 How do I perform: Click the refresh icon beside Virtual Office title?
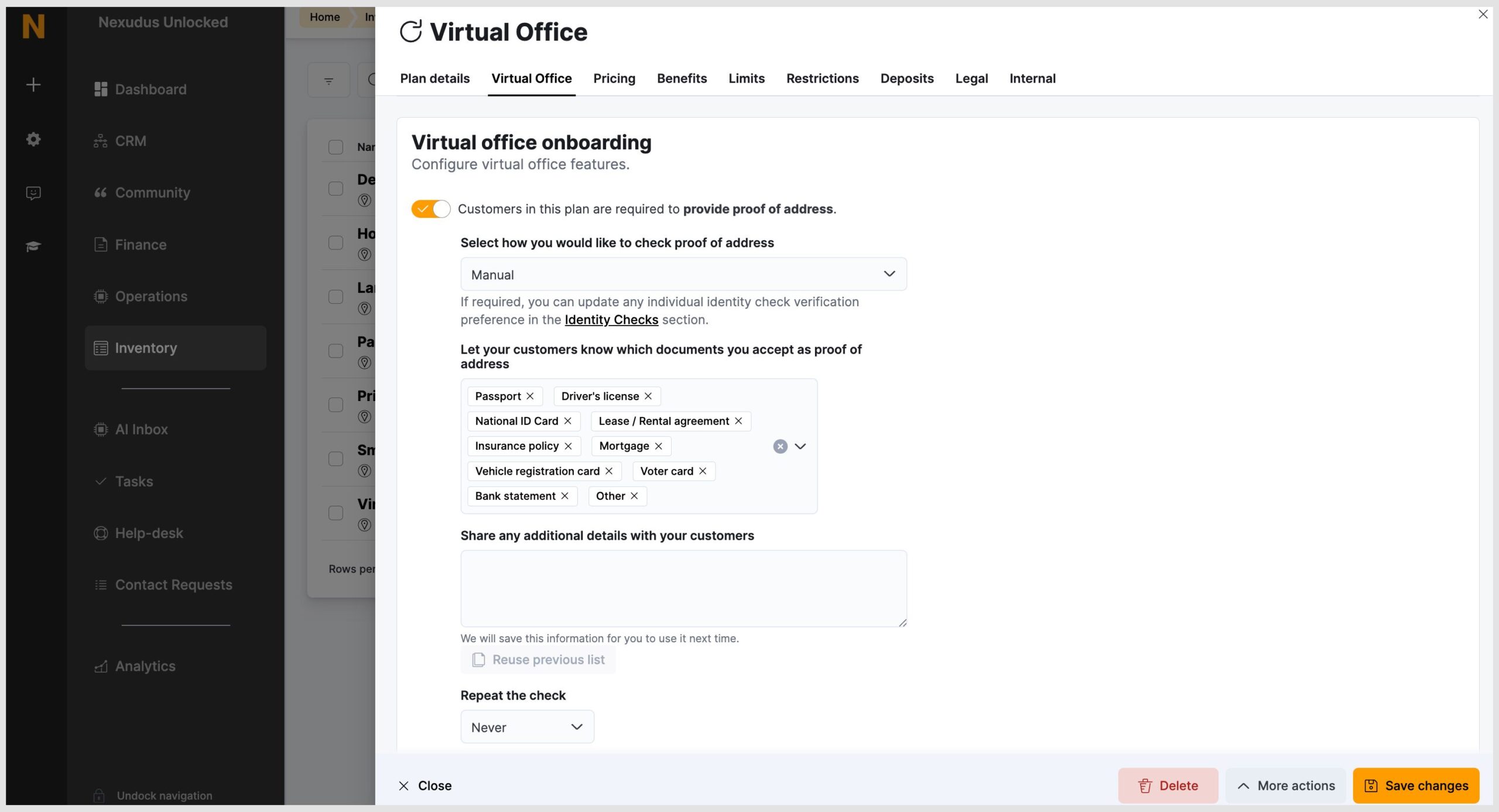[411, 32]
